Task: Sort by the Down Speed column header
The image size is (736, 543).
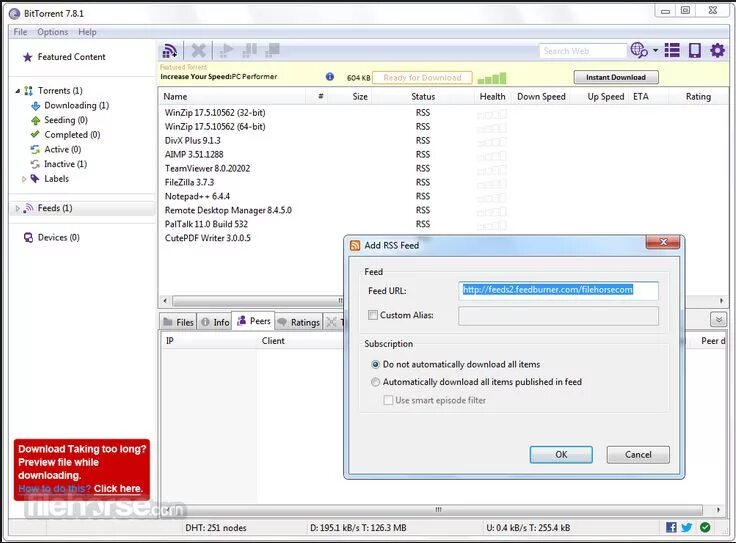Action: pyautogui.click(x=541, y=97)
